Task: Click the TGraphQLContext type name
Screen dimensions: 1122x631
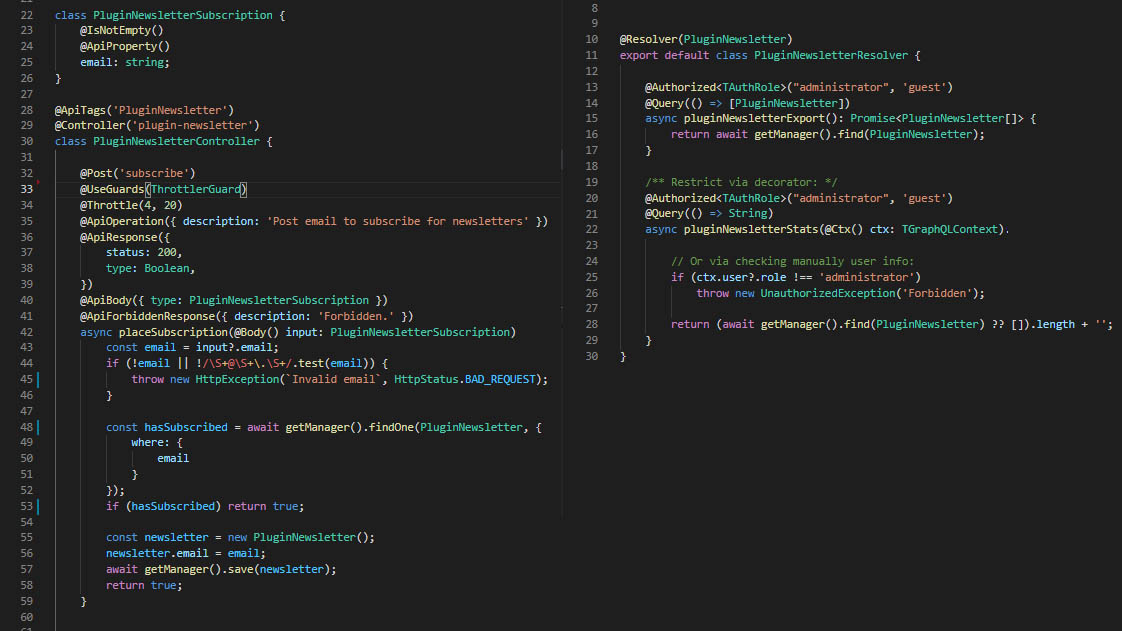Action: (950, 230)
